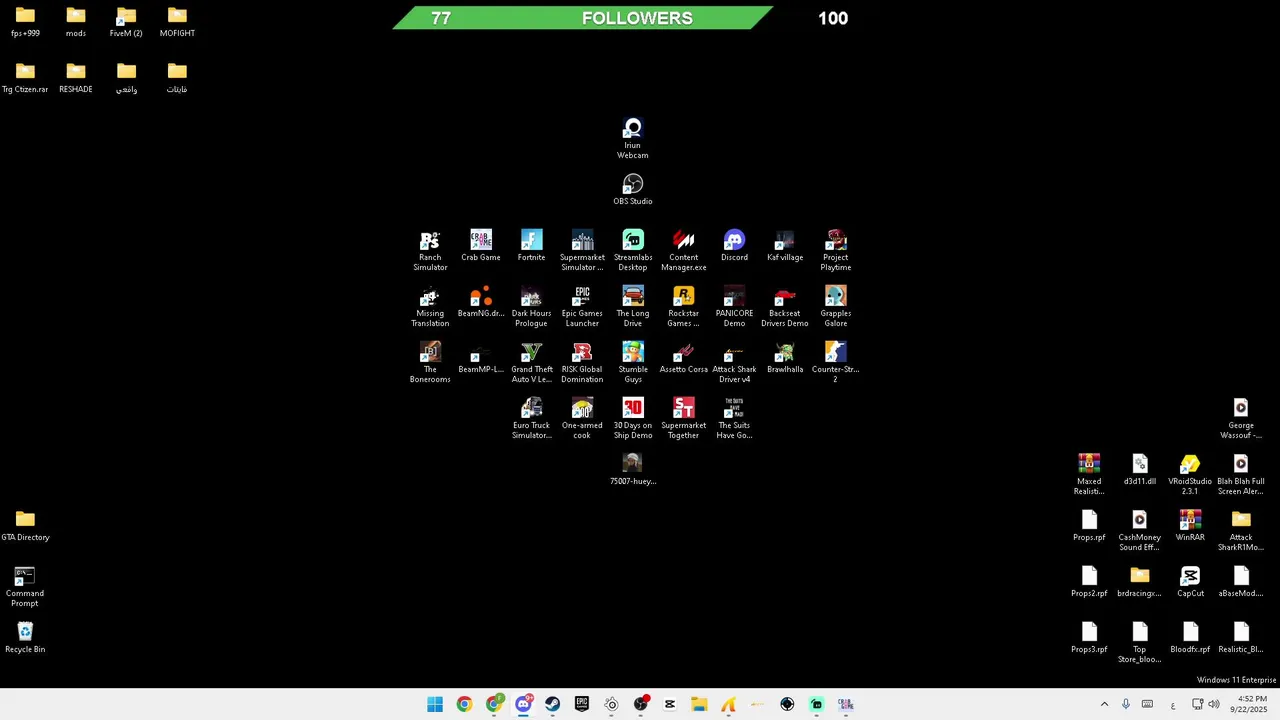Image resolution: width=1280 pixels, height=720 pixels.
Task: Open the Windows Start menu button
Action: [435, 704]
